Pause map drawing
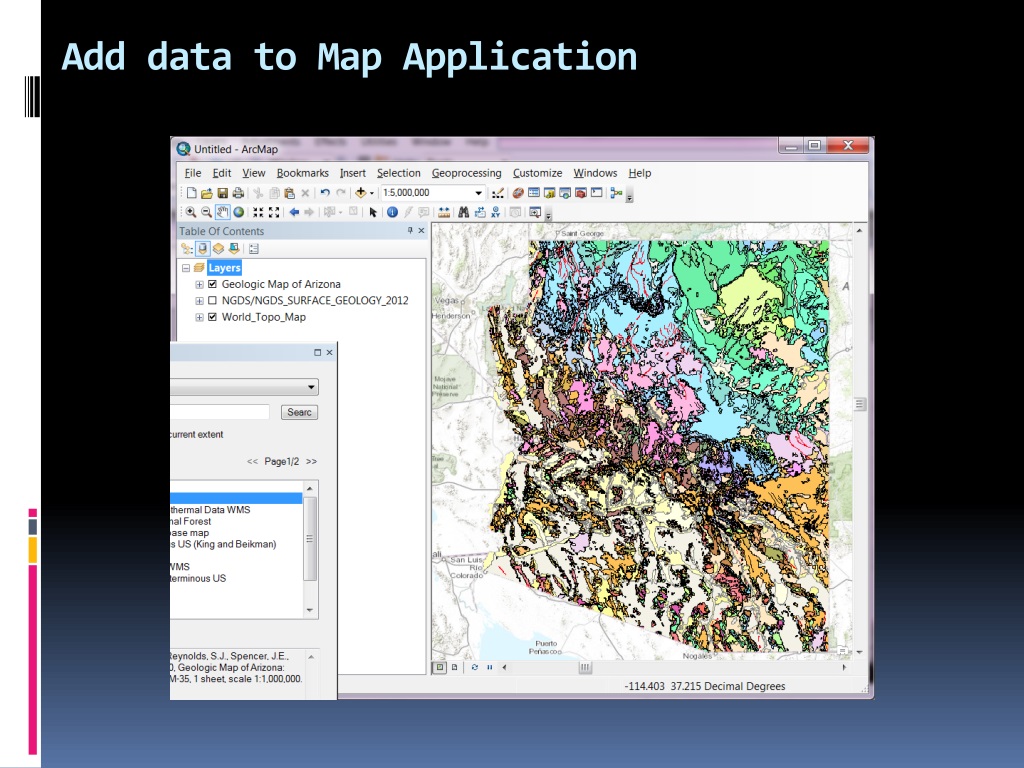Viewport: 1024px width, 768px height. click(x=489, y=667)
